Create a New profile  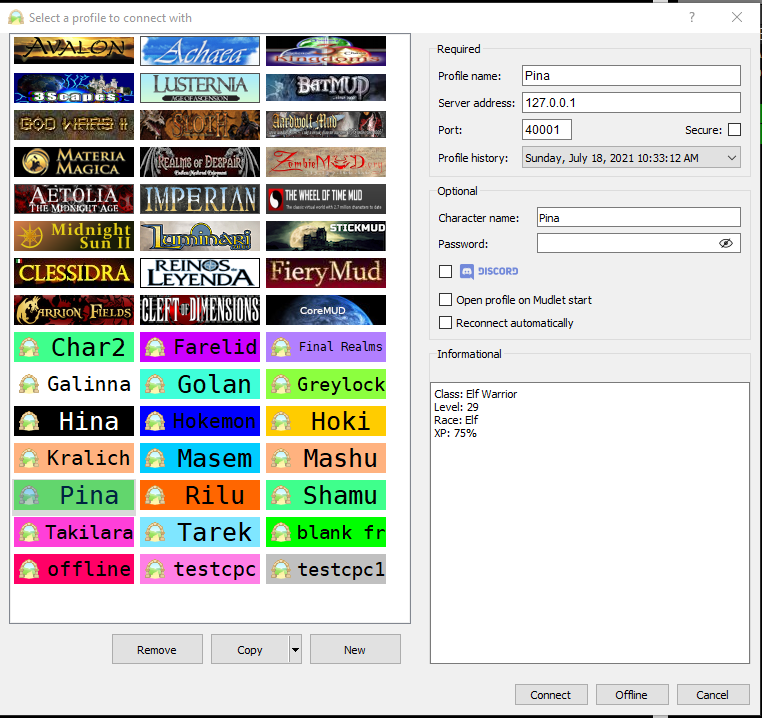click(355, 649)
